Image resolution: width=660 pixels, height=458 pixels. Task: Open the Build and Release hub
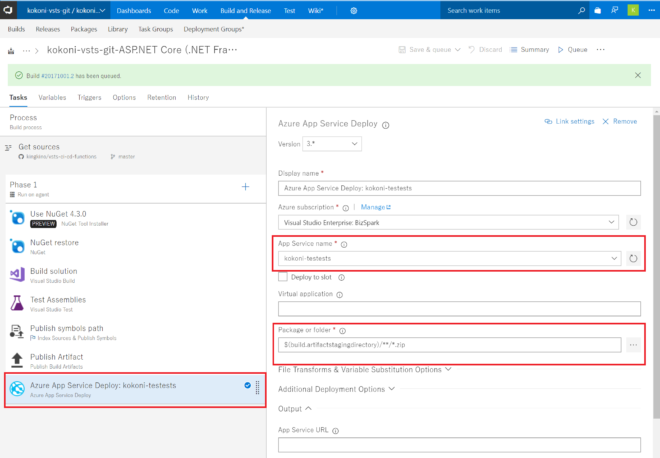(x=245, y=11)
